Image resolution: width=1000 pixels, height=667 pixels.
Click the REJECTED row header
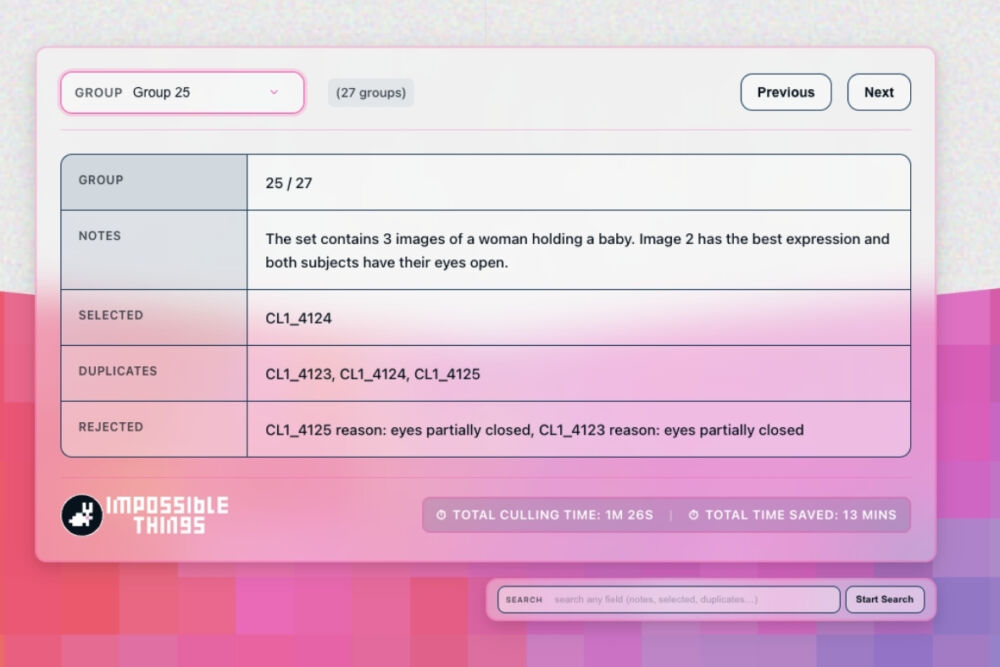pyautogui.click(x=111, y=427)
